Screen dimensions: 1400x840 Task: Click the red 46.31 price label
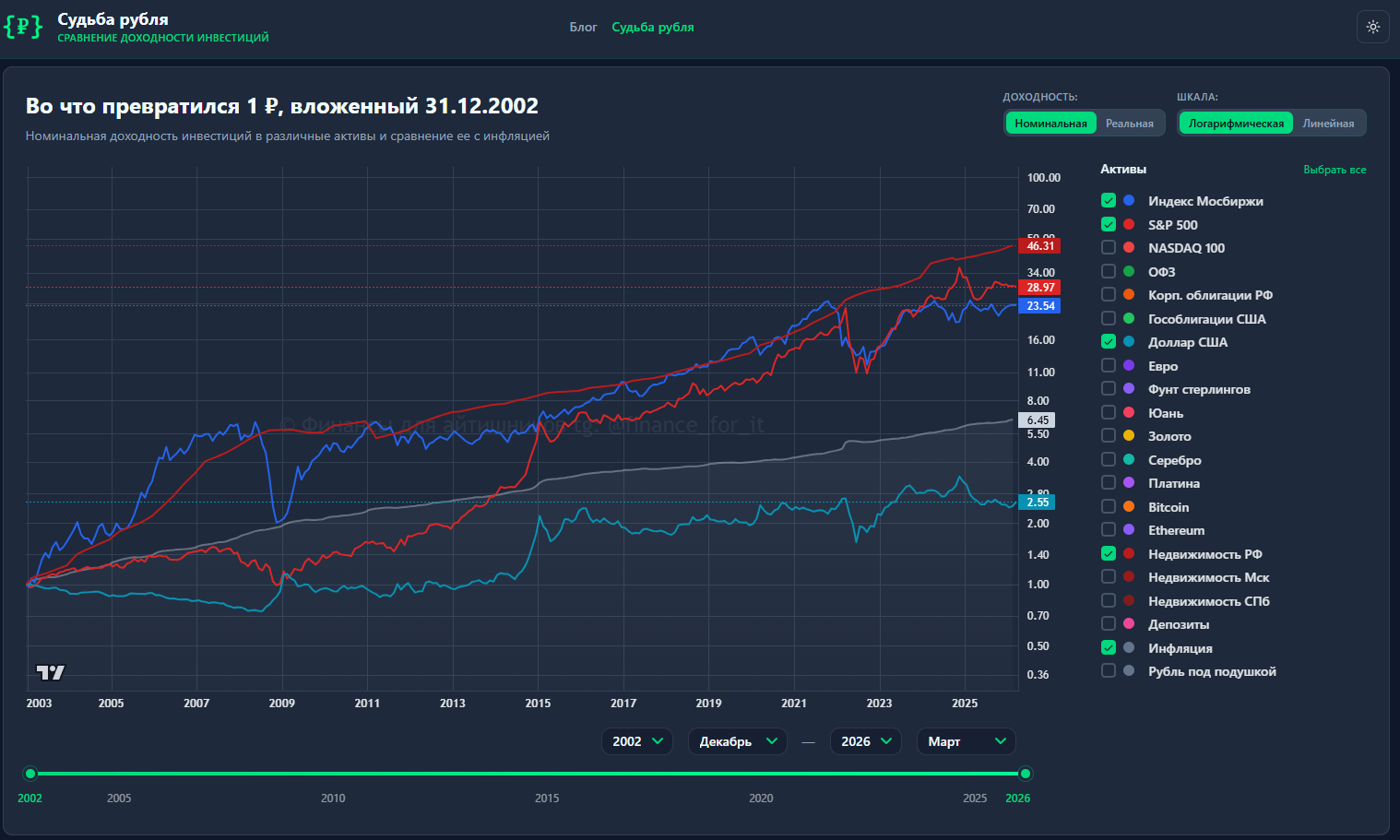[1039, 246]
